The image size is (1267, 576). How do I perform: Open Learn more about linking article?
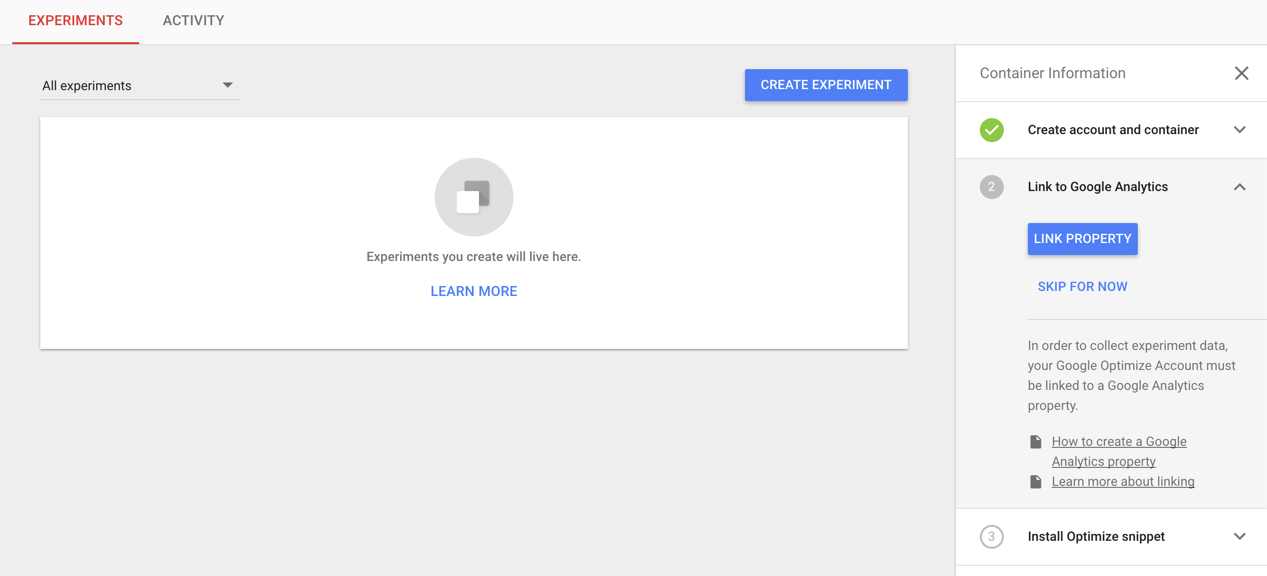(1123, 482)
